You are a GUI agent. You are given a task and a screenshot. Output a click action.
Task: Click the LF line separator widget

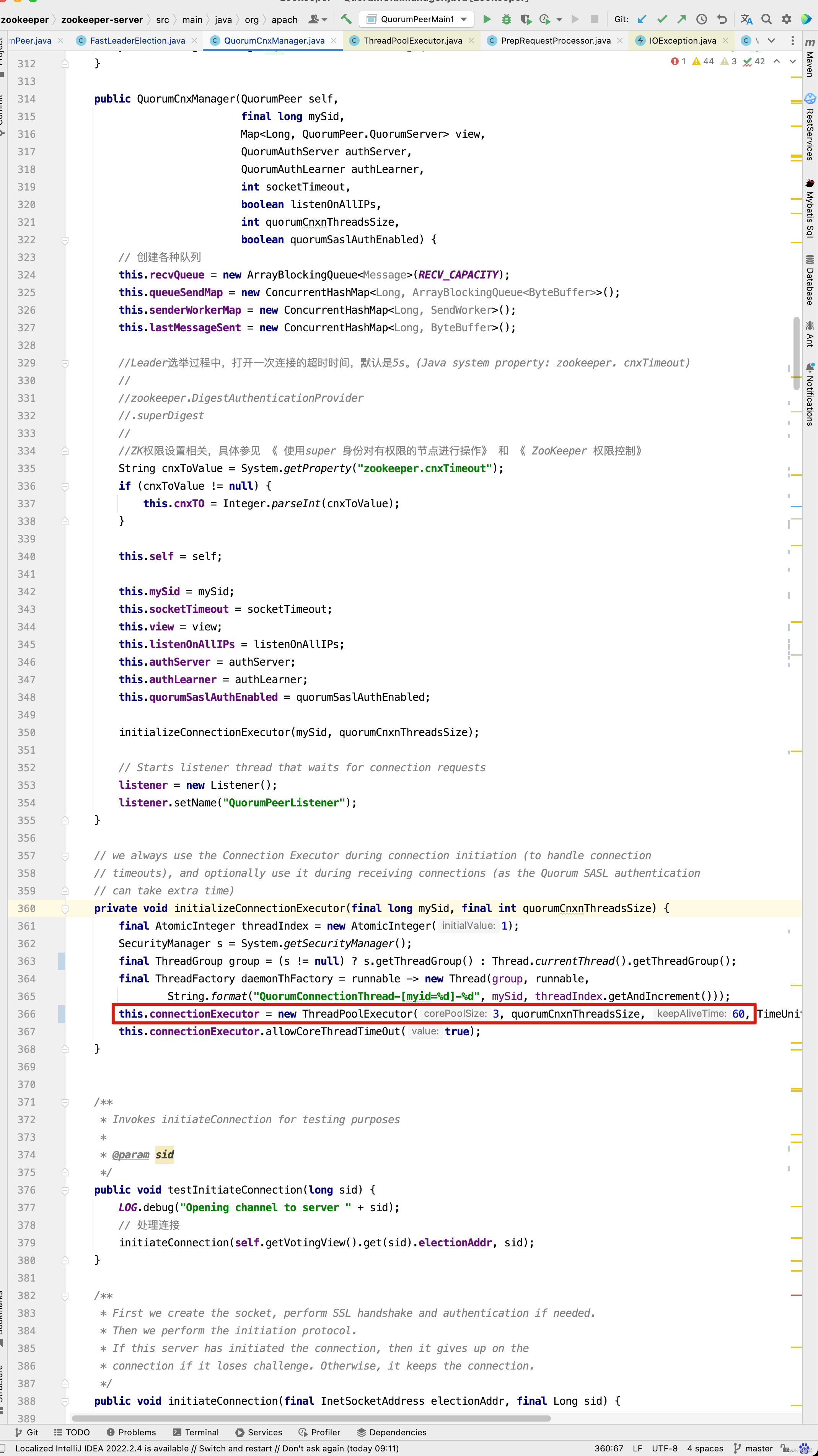pyautogui.click(x=637, y=1448)
